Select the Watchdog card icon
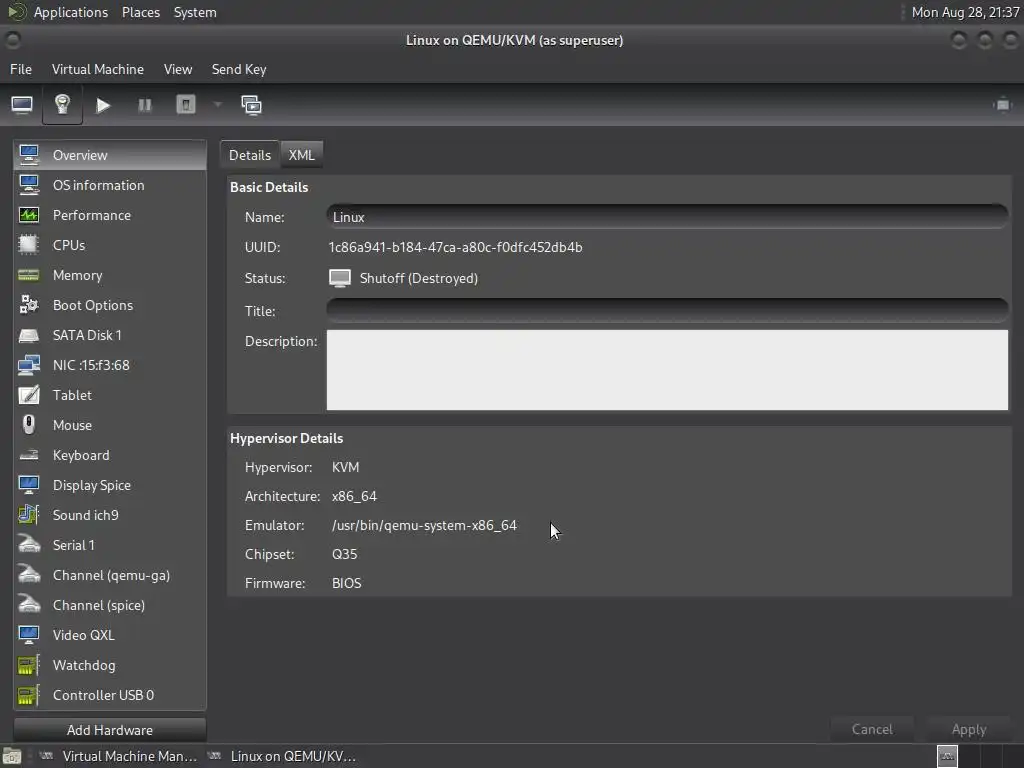 tap(29, 665)
